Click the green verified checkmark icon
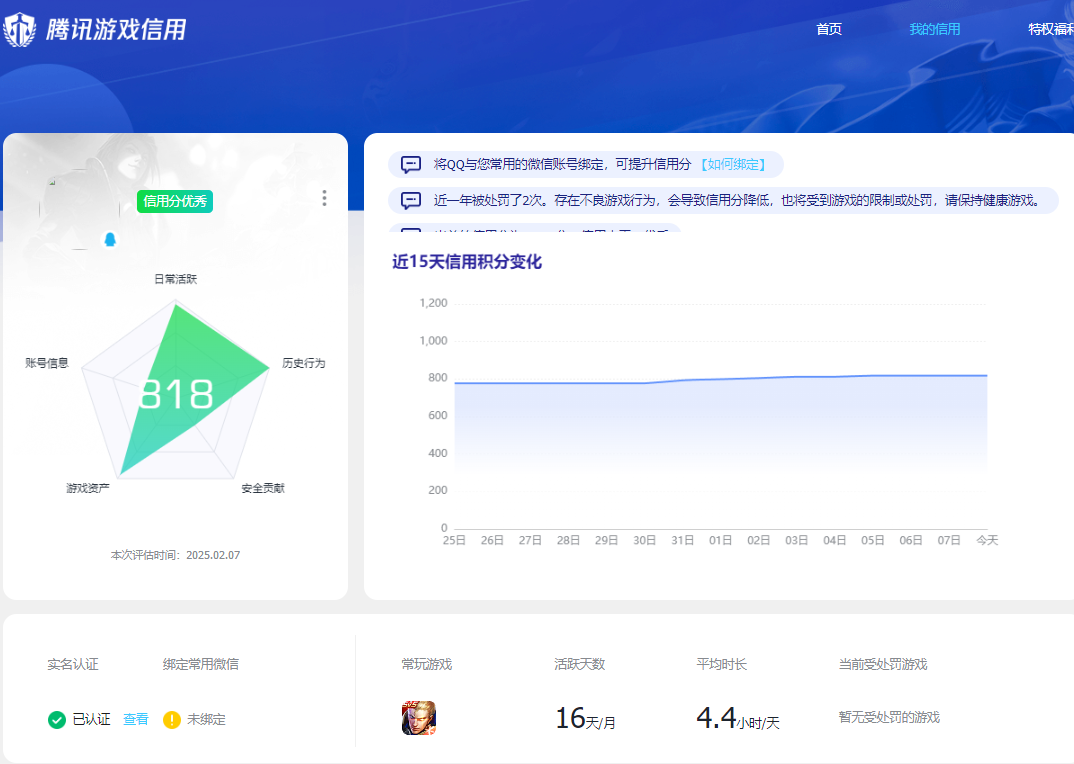The width and height of the screenshot is (1074, 764). [x=57, y=719]
